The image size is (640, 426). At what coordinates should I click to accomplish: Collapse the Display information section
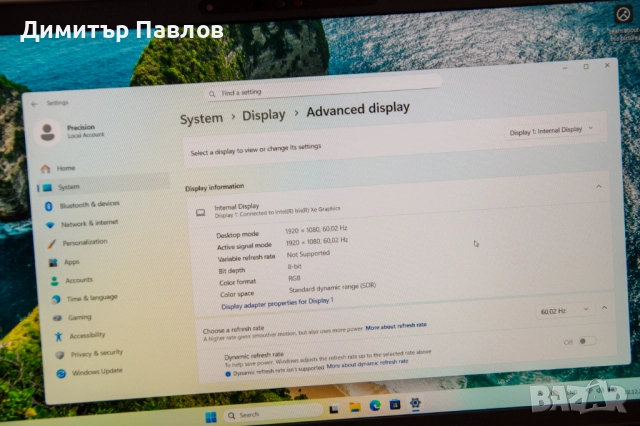pyautogui.click(x=599, y=186)
